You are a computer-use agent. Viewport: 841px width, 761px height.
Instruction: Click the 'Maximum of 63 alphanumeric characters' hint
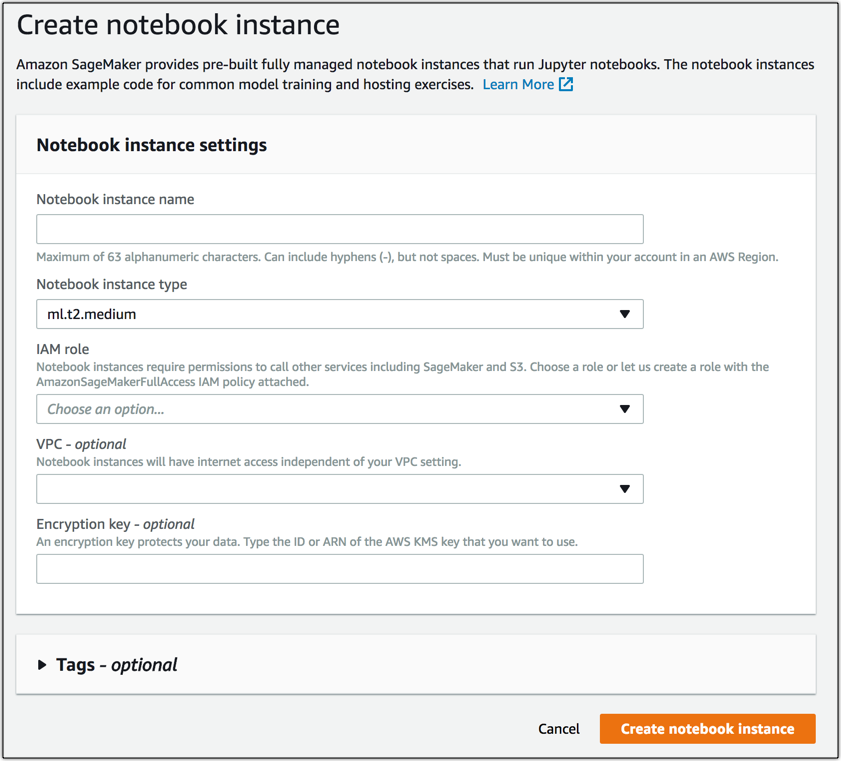click(407, 257)
